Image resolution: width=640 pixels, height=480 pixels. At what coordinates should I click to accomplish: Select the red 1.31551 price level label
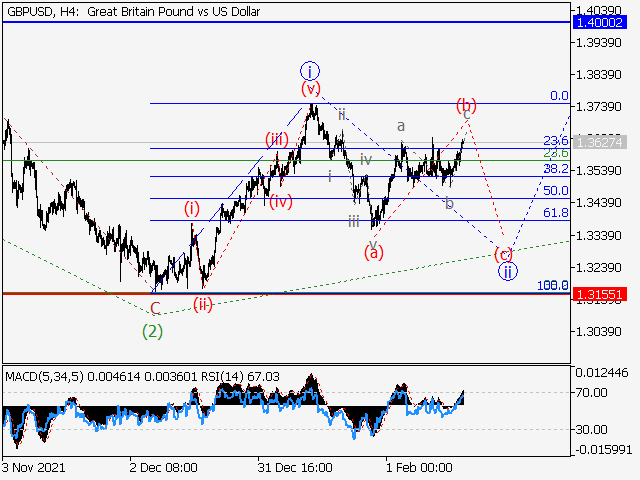pyautogui.click(x=599, y=294)
